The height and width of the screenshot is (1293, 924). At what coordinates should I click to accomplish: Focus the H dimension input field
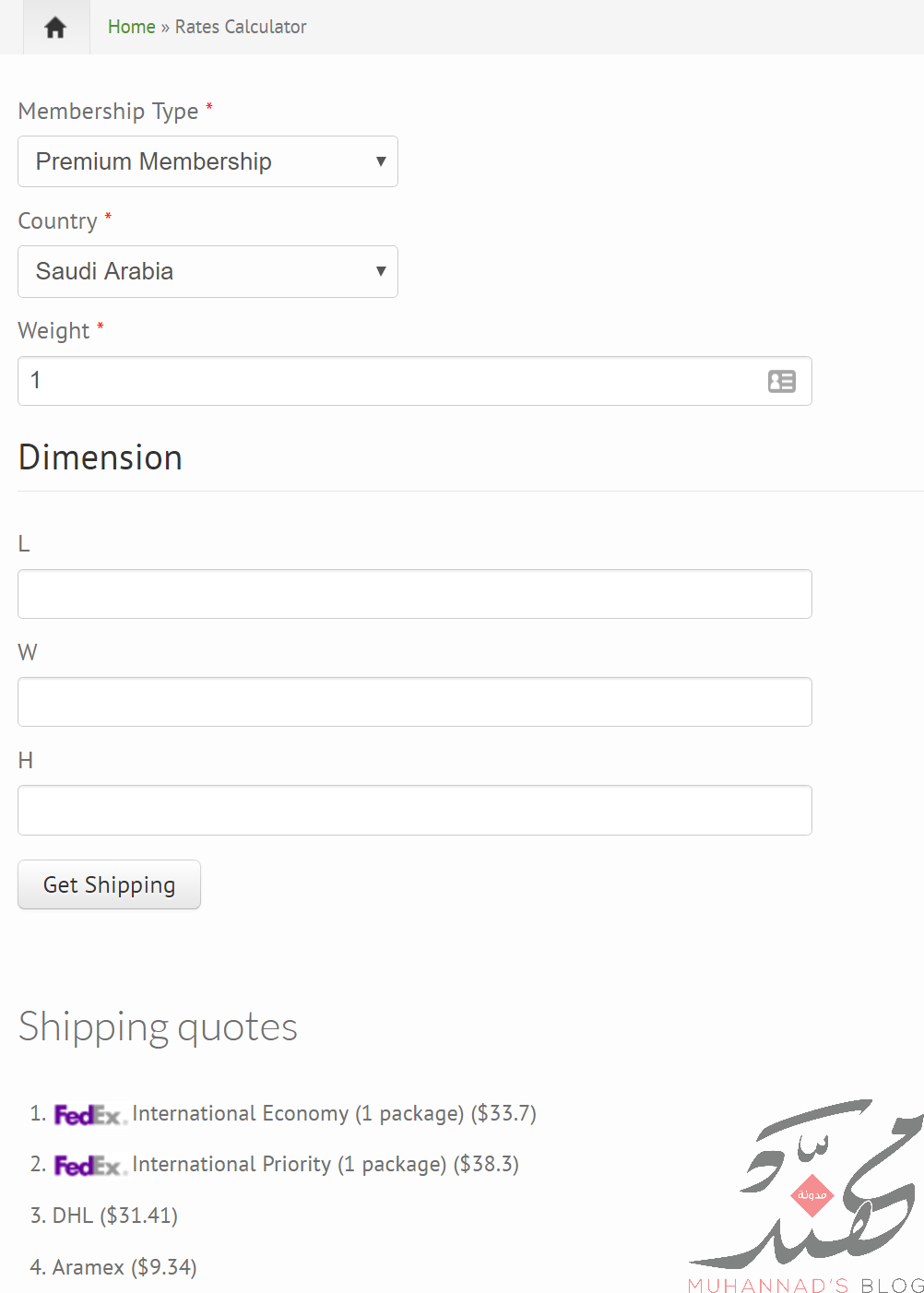pyautogui.click(x=414, y=810)
